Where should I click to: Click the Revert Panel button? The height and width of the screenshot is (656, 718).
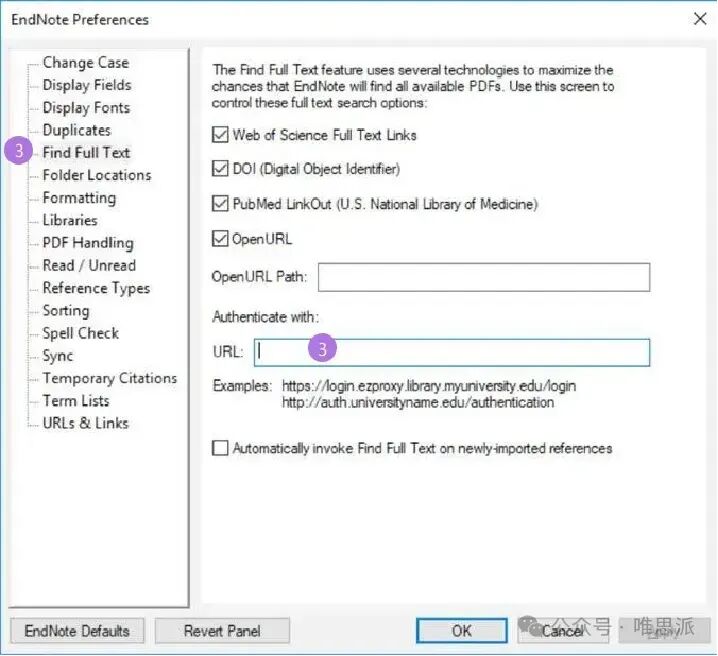pos(222,631)
